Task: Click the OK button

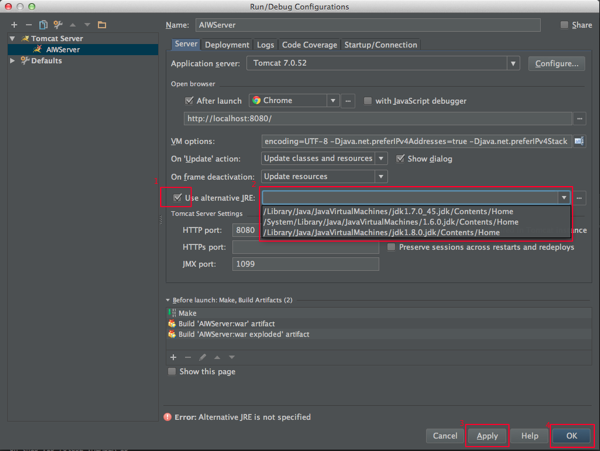Action: tap(572, 436)
